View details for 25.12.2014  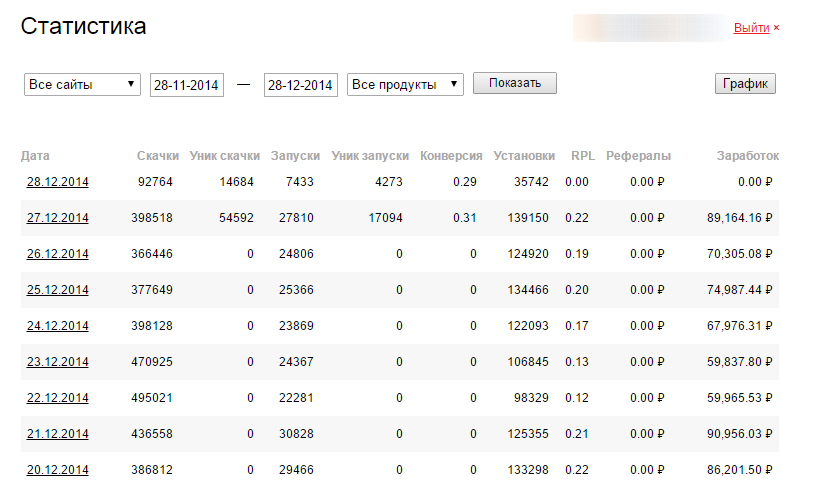click(57, 290)
